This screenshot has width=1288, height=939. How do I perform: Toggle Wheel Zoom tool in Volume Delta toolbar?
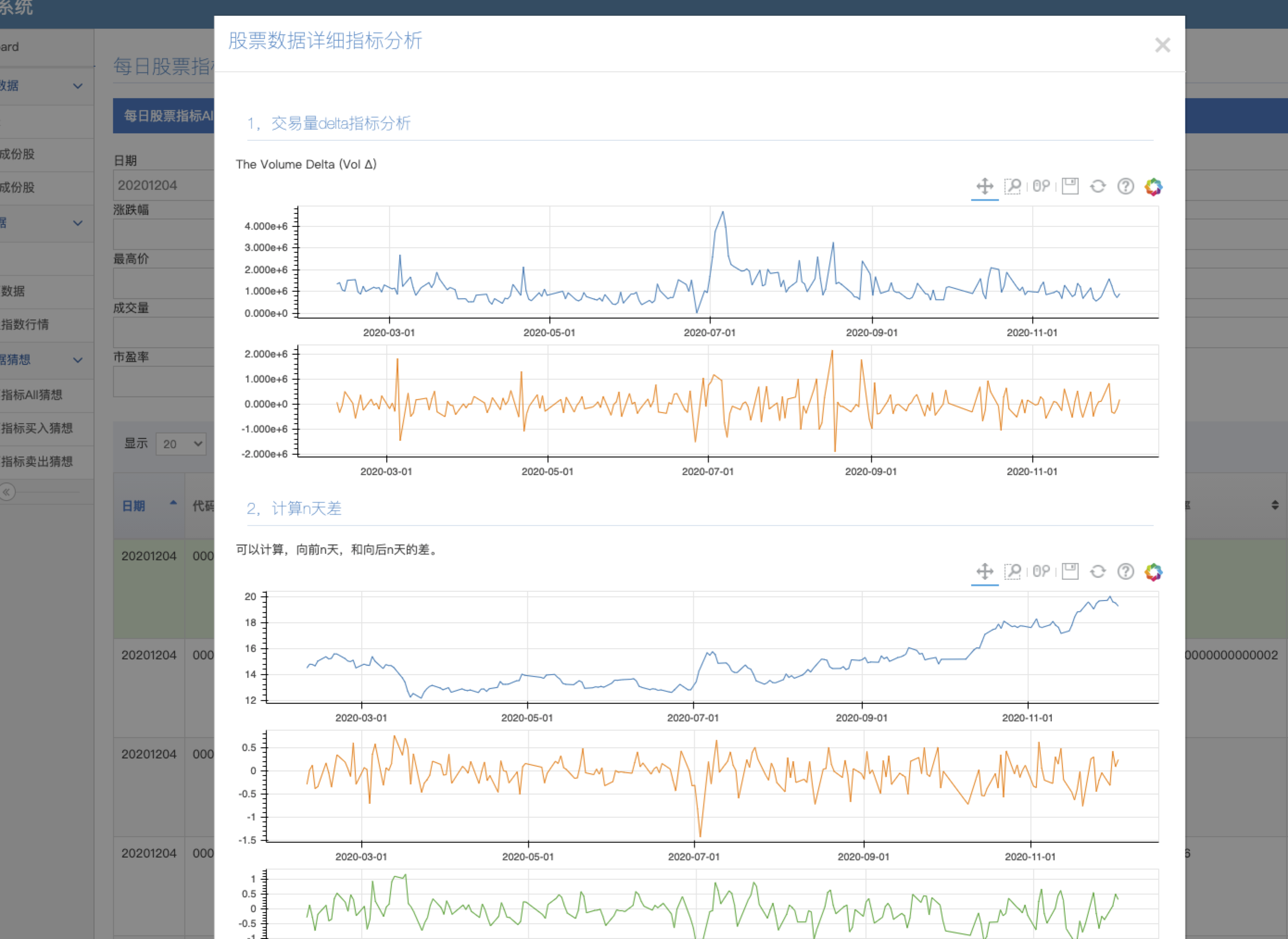click(x=1041, y=187)
